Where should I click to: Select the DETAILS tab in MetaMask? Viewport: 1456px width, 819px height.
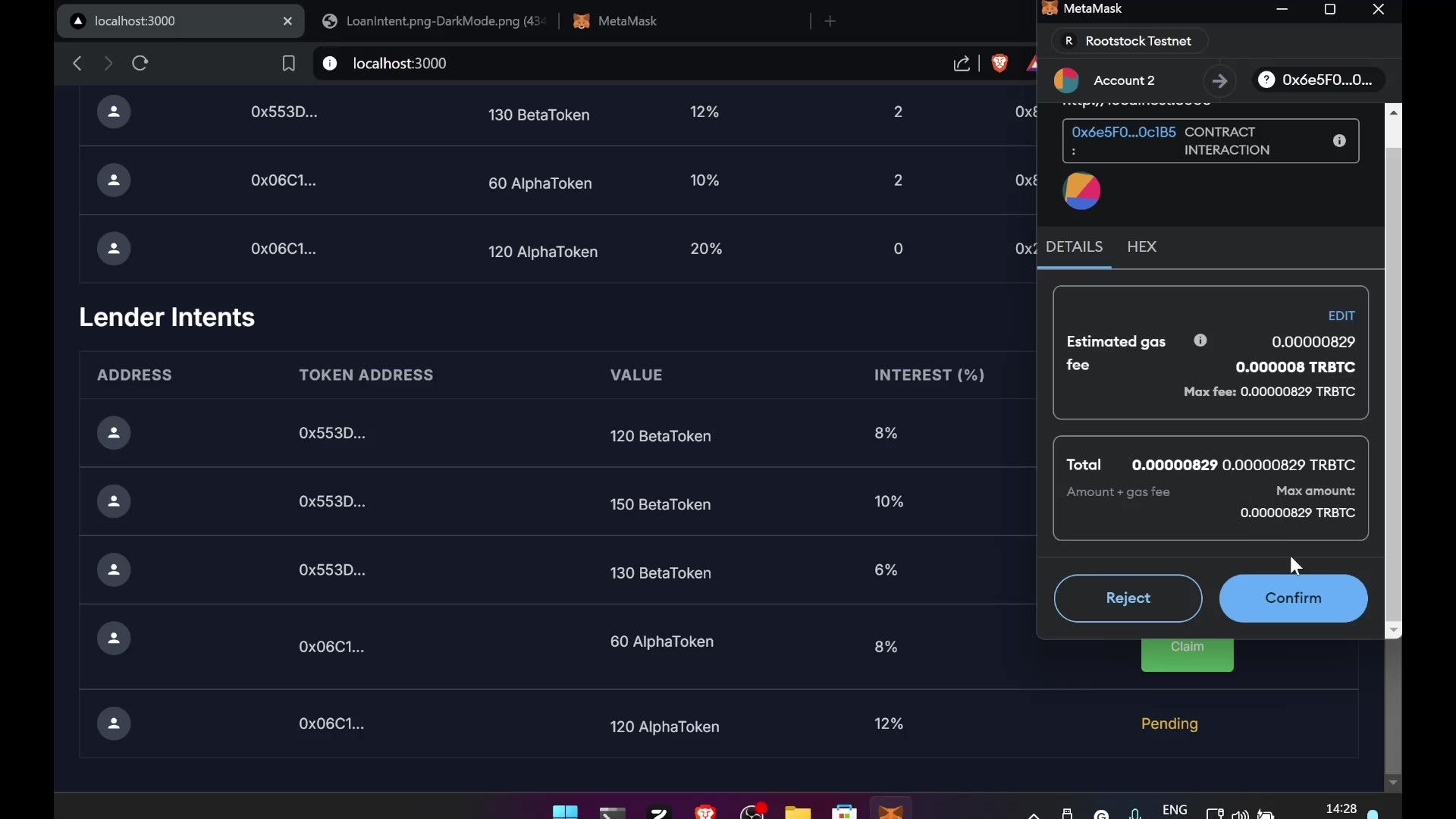click(x=1074, y=246)
